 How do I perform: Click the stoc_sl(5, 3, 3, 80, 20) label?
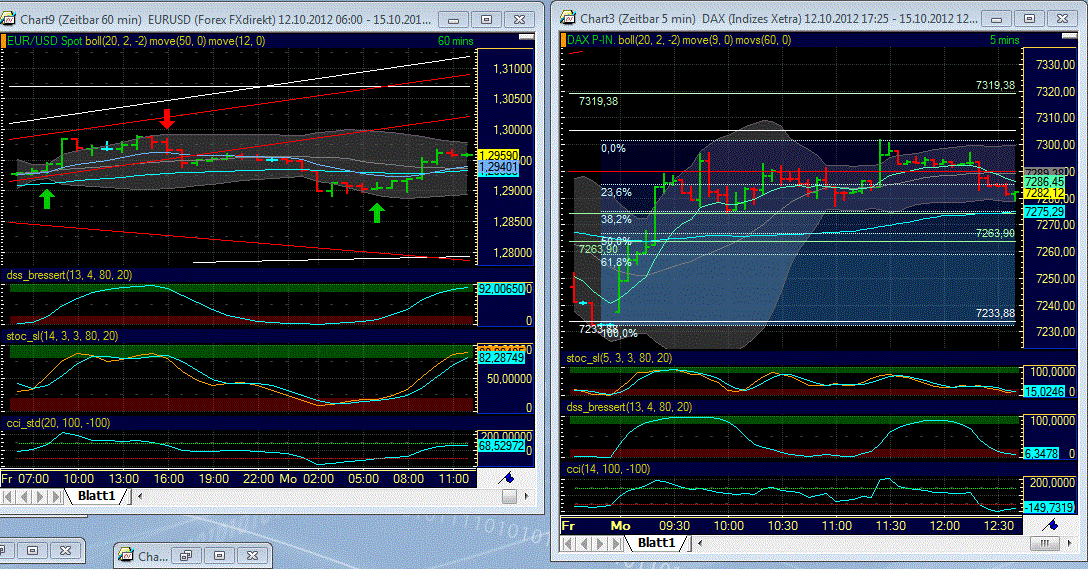point(619,358)
